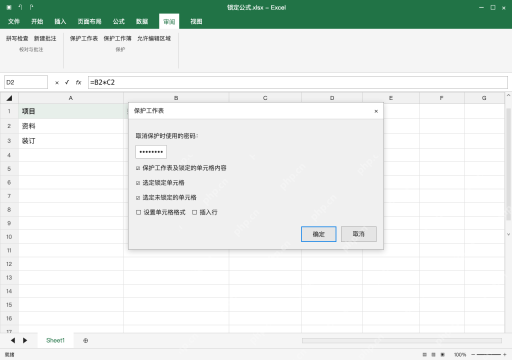512x360 pixels.
Task: Click the zoom out minus icon
Action: click(473, 355)
